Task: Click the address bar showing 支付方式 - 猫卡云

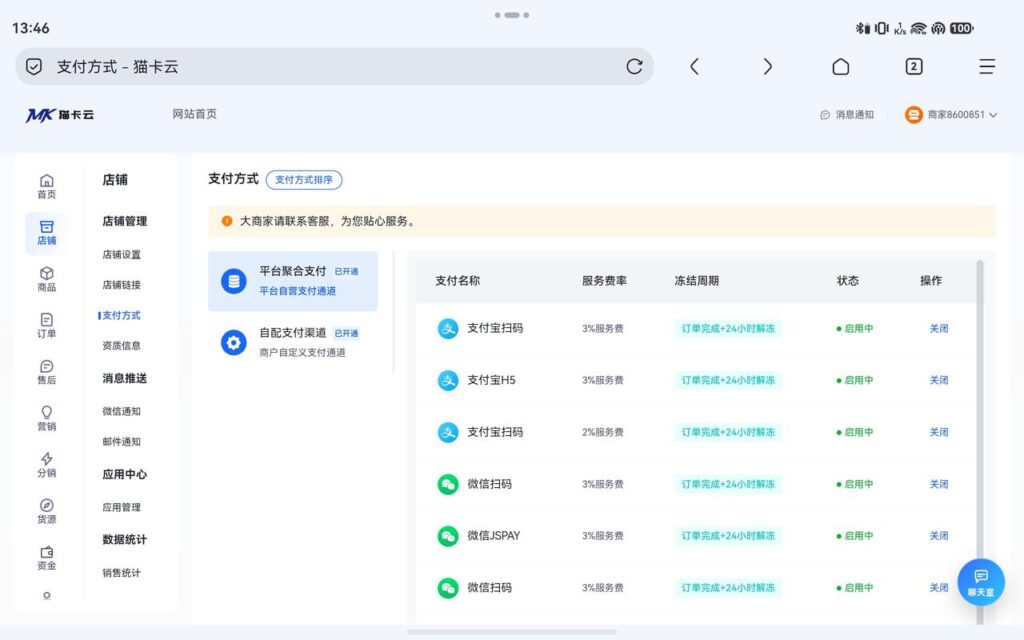Action: tap(334, 67)
